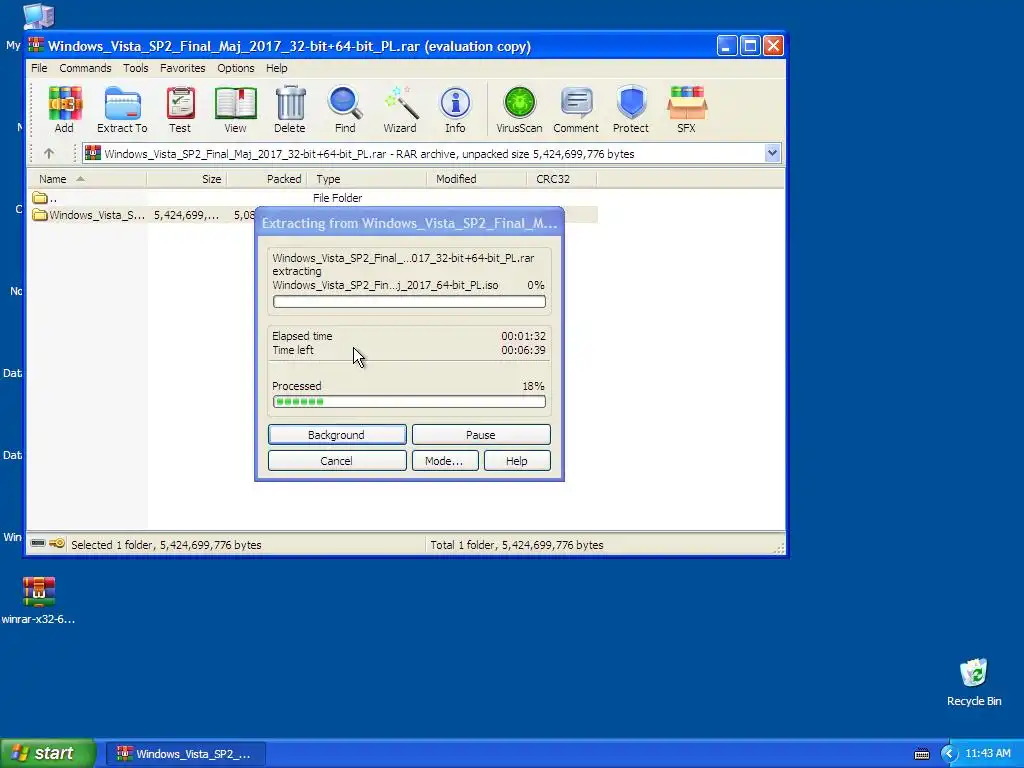Click the file extraction progress bar
The width and height of the screenshot is (1024, 768).
pyautogui.click(x=409, y=302)
